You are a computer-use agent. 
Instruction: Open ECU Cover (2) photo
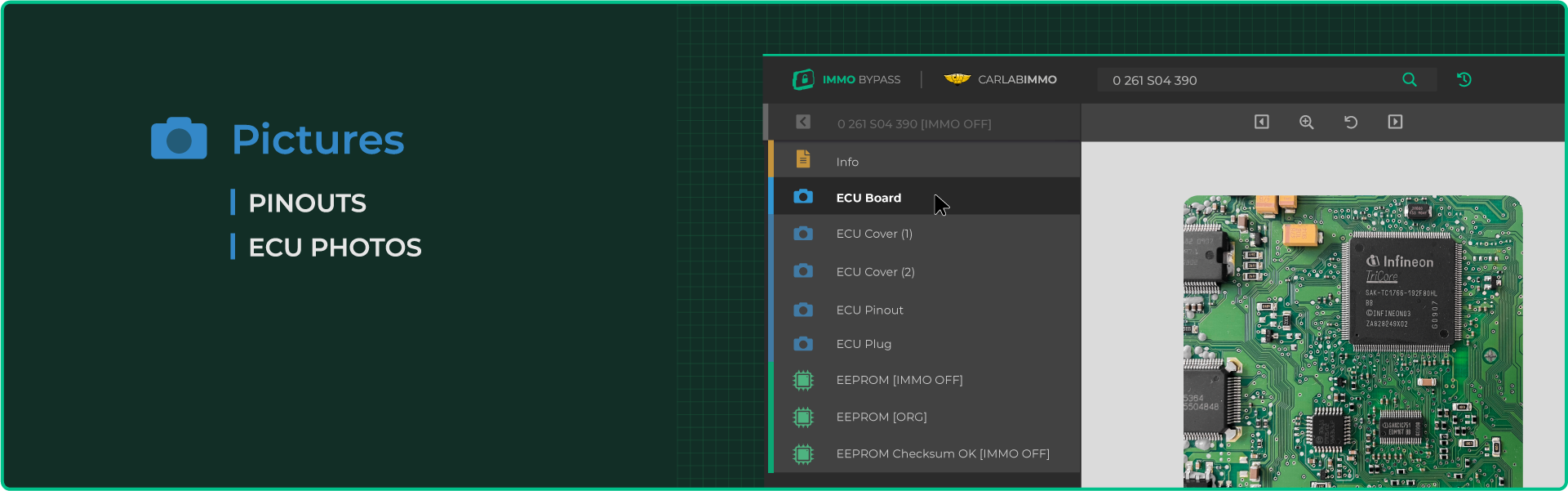point(875,272)
